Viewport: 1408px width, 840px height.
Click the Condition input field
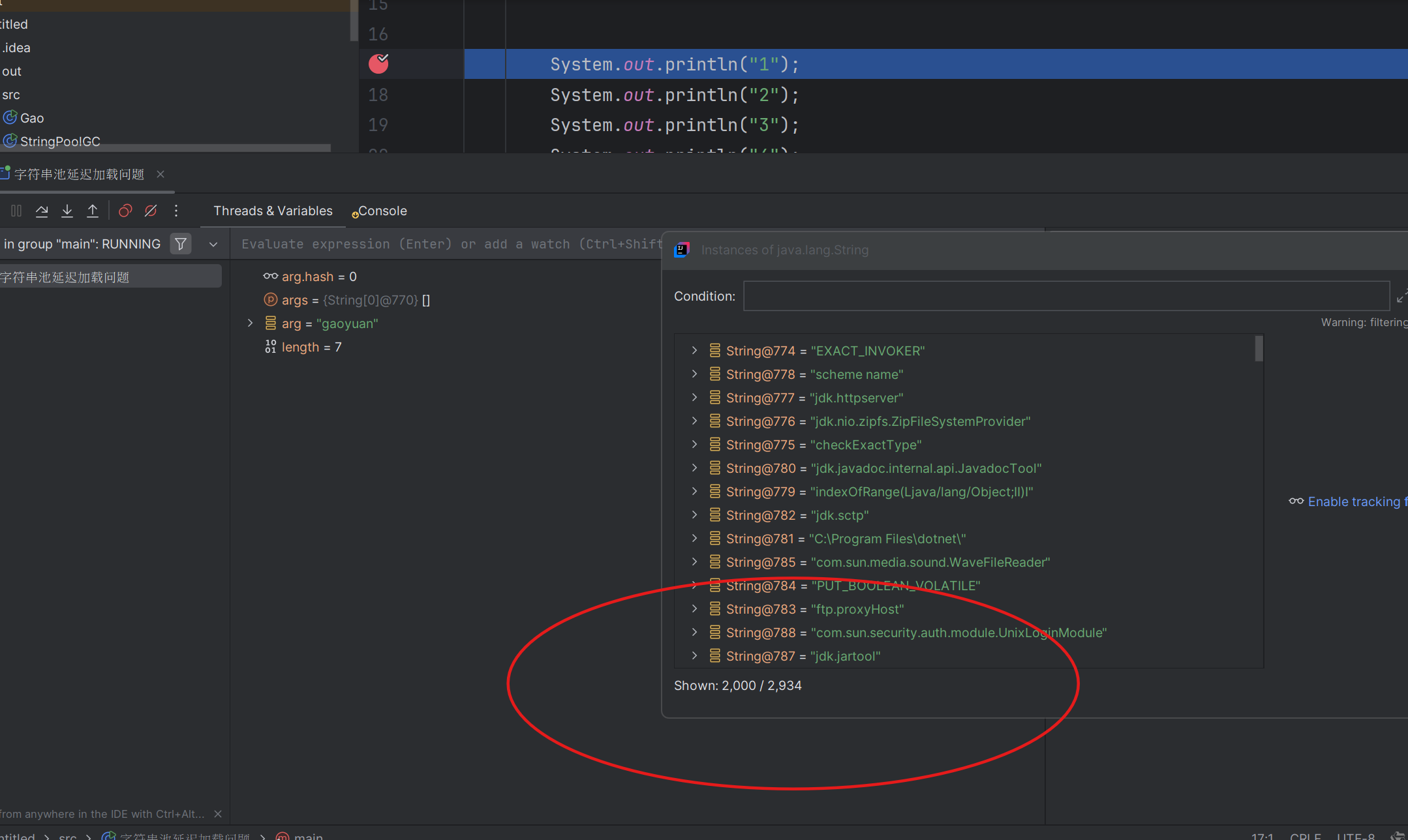pyautogui.click(x=1065, y=297)
